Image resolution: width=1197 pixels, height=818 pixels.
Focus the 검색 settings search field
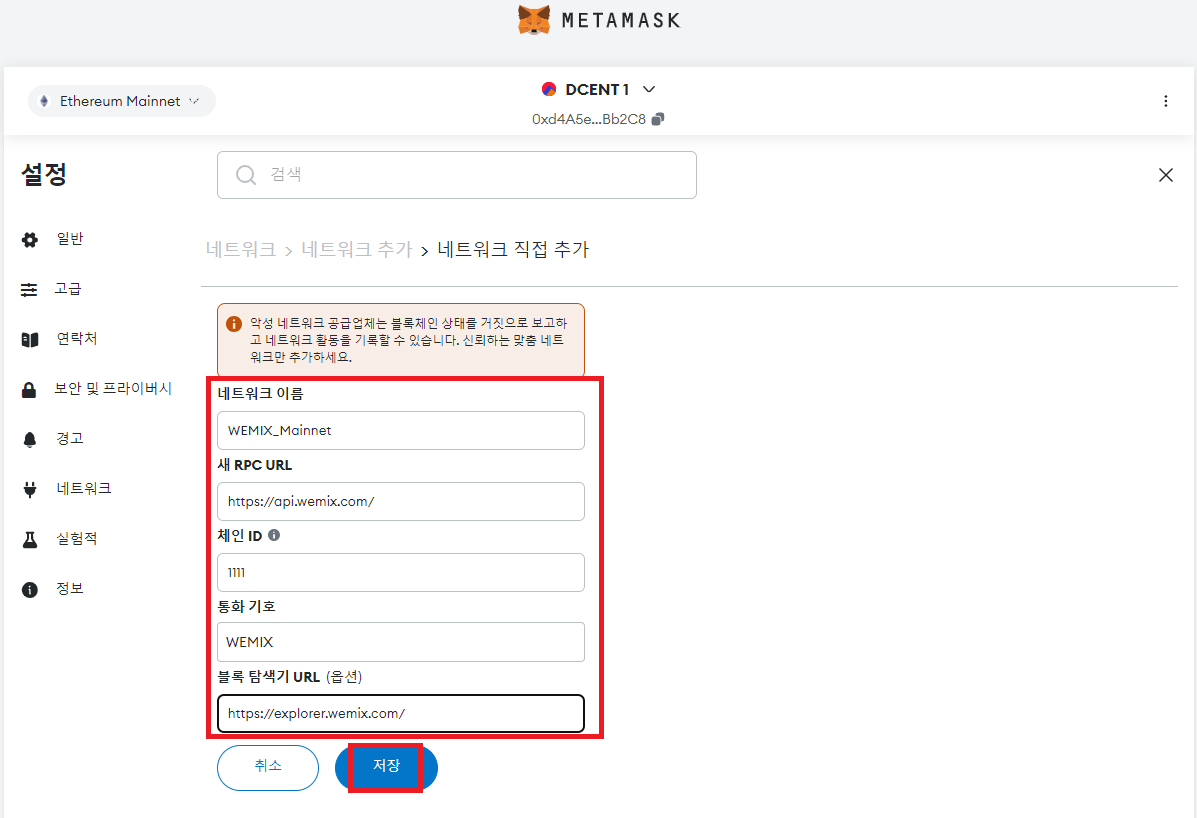[457, 175]
